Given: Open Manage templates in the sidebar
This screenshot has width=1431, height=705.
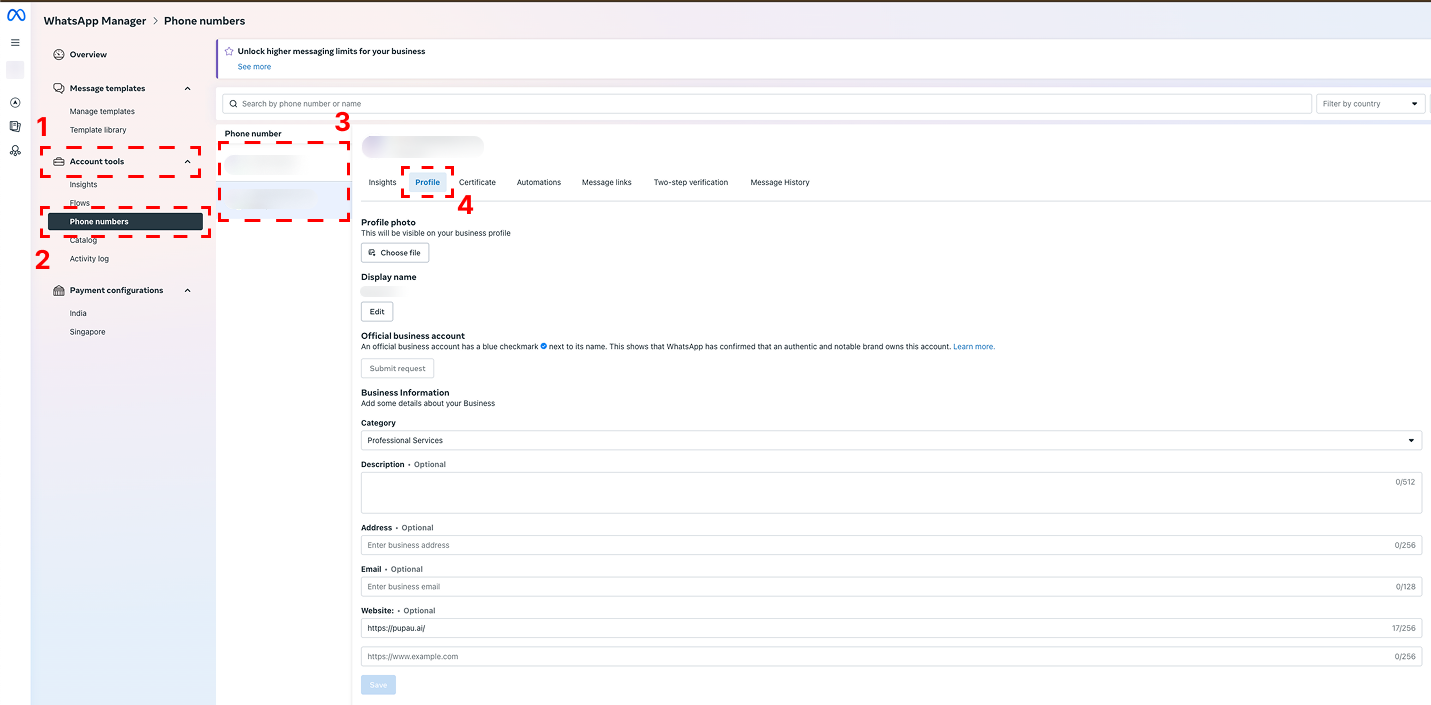Looking at the screenshot, I should (102, 112).
